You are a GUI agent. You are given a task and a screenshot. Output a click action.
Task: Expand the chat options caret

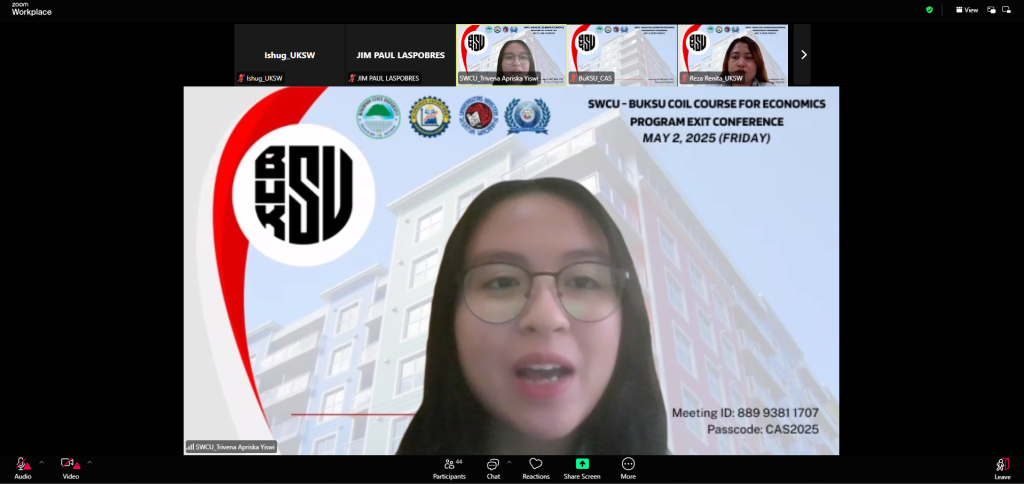(509, 462)
